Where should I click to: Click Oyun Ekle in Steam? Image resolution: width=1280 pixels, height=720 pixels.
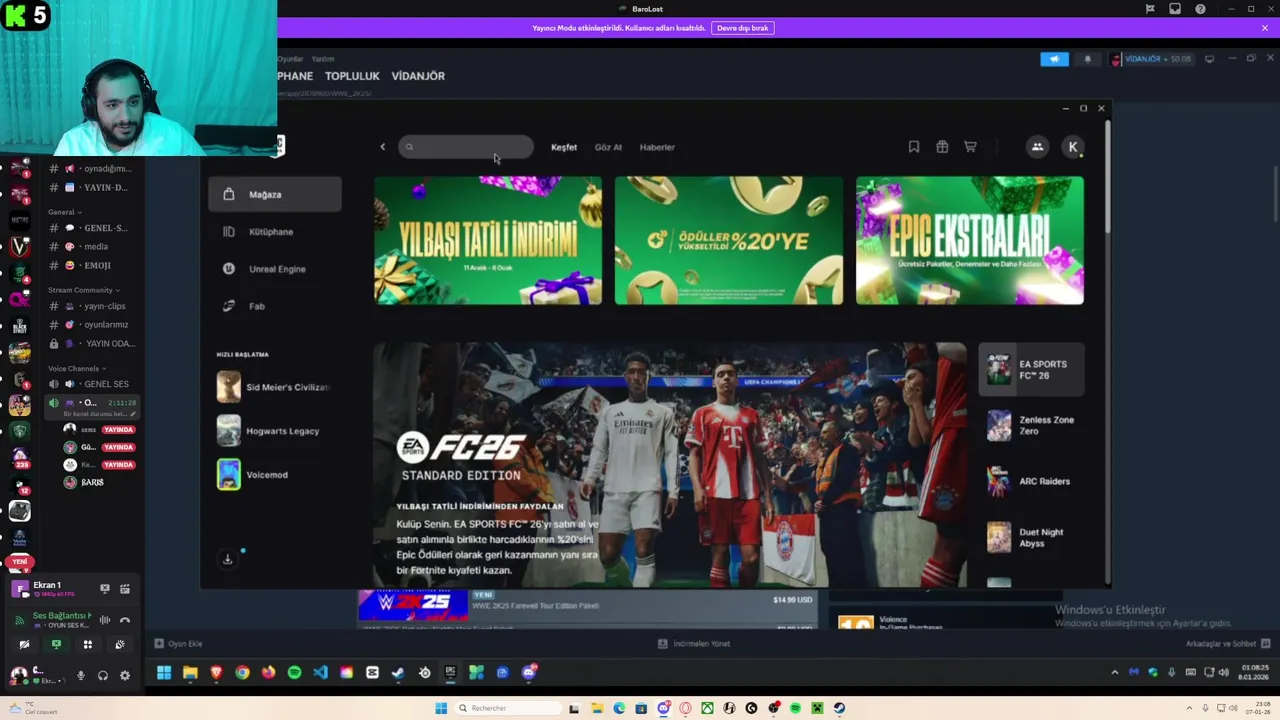(179, 644)
